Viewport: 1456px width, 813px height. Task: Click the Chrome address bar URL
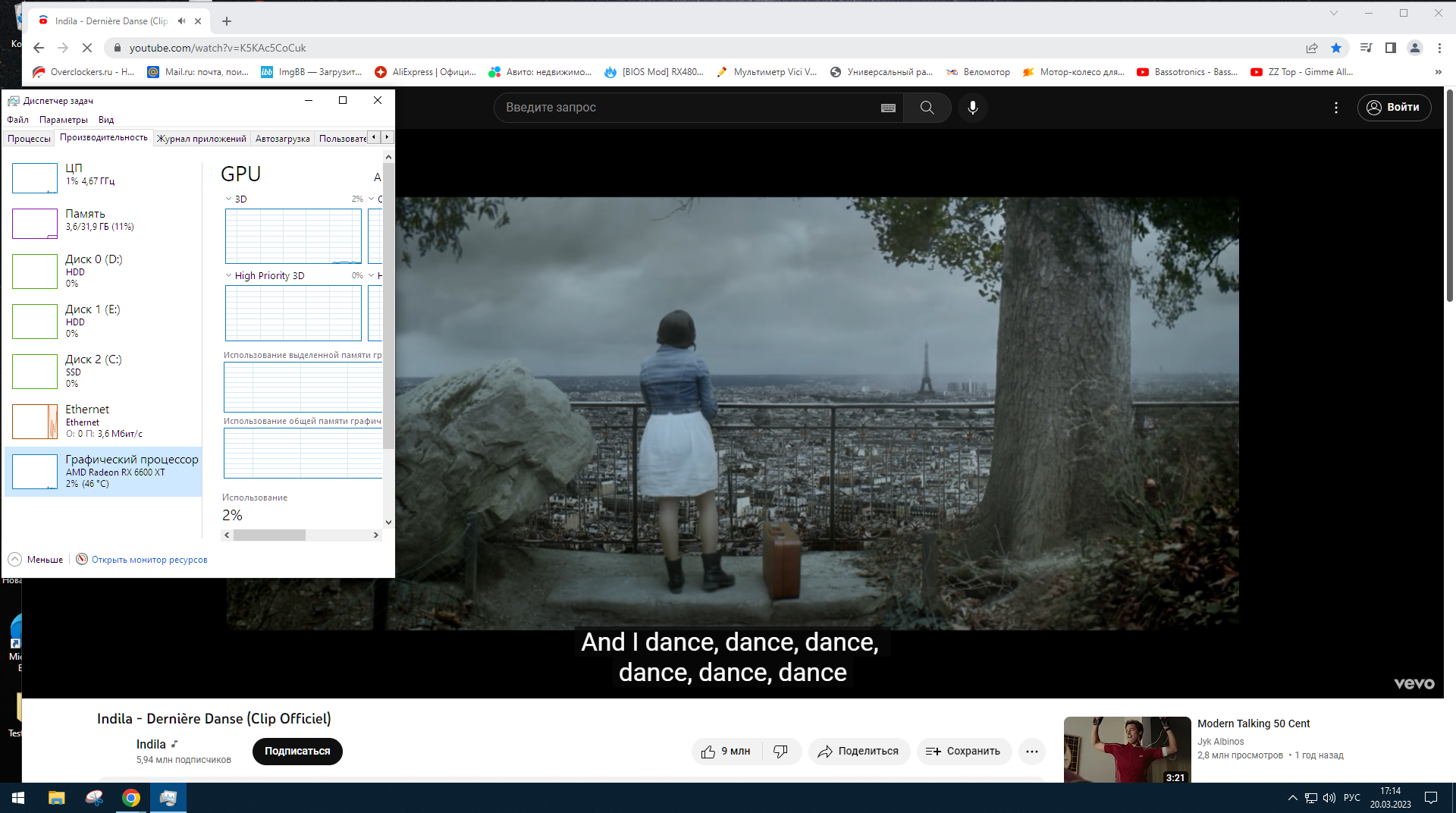point(218,48)
